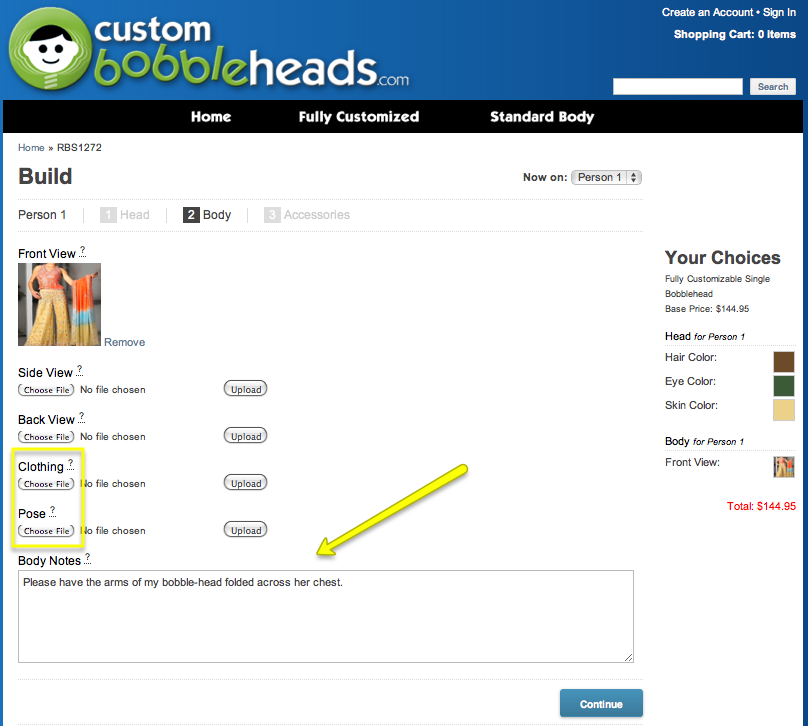
Task: Open the Fully Customized menu
Action: pyautogui.click(x=358, y=117)
